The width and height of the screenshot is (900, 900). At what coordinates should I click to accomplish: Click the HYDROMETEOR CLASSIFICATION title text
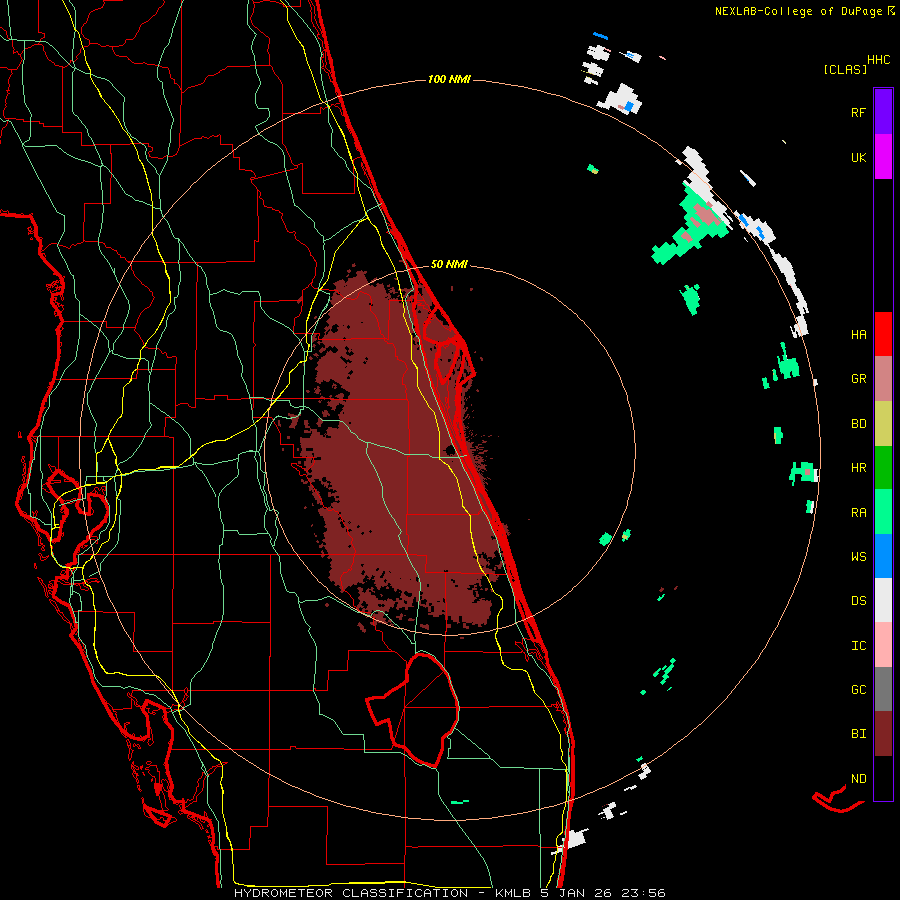[x=351, y=893]
